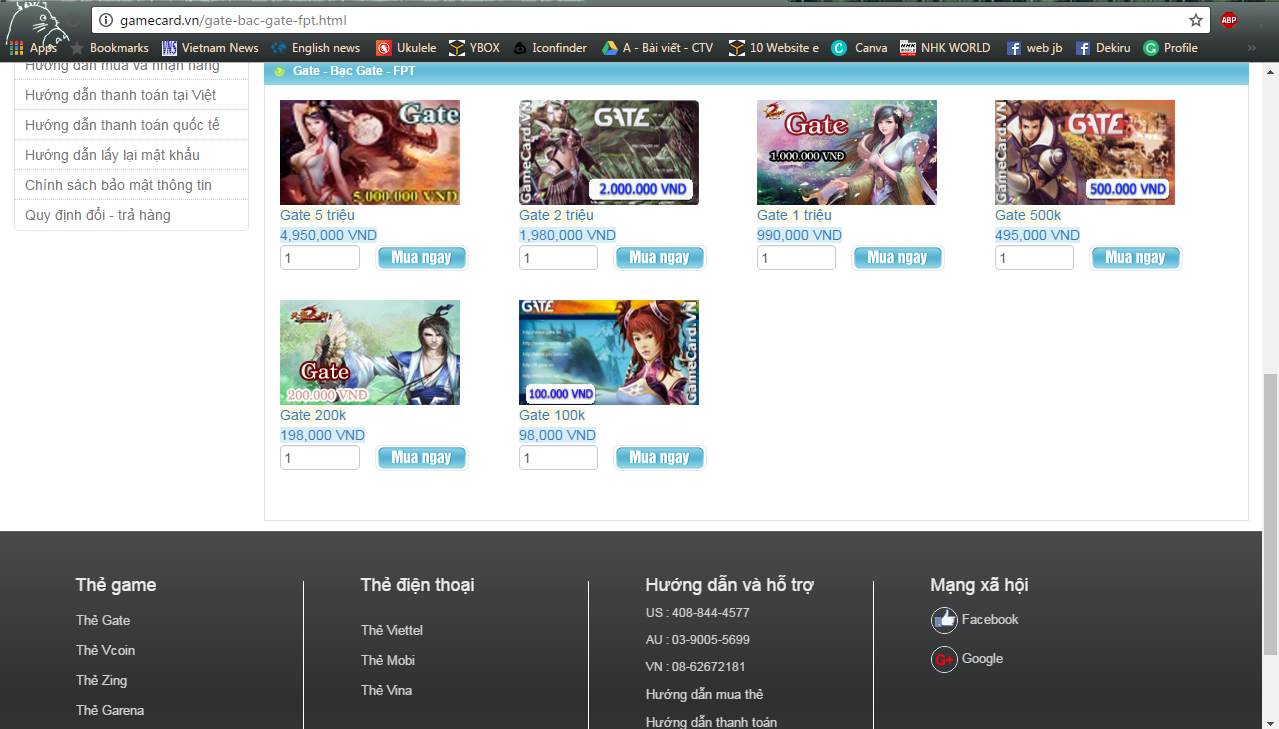Open the 'Gate 500k' product title link
Screen dimensions: 1279x729
click(1028, 215)
